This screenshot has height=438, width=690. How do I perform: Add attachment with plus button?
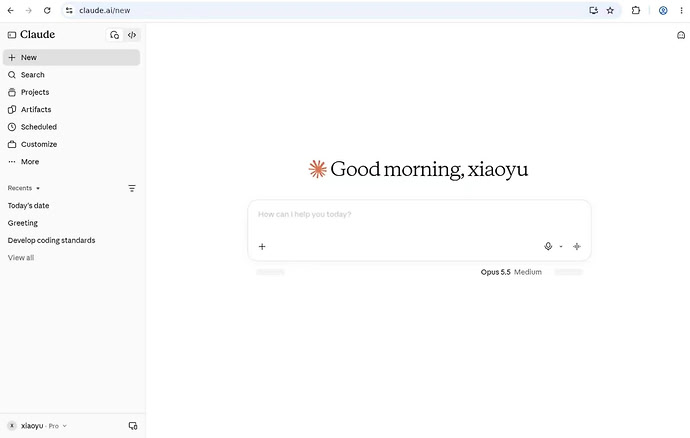coord(262,247)
